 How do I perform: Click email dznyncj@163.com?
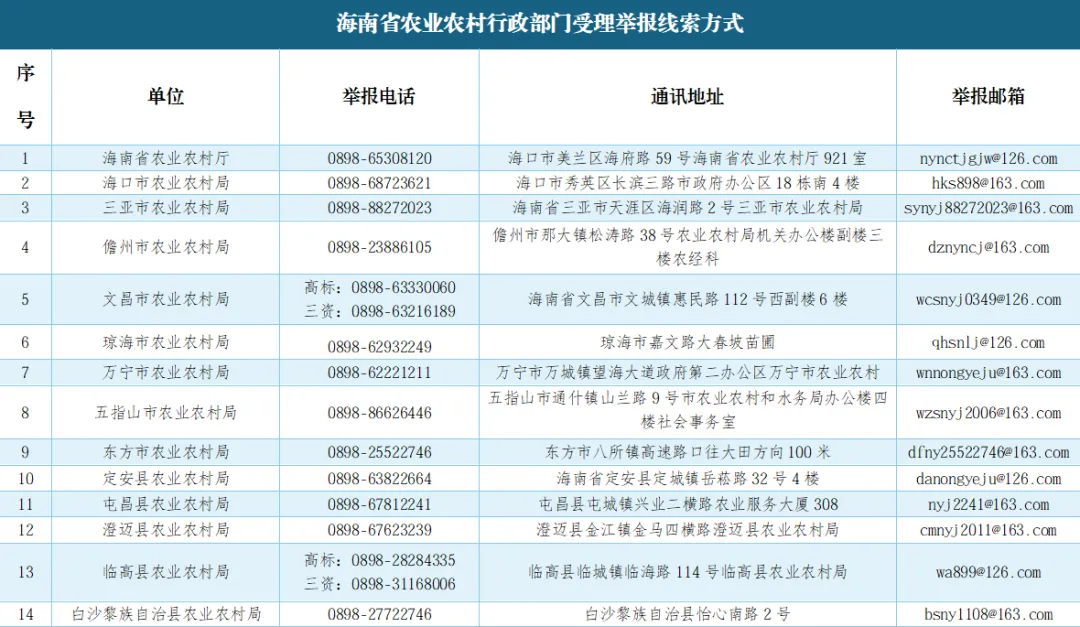pos(988,247)
